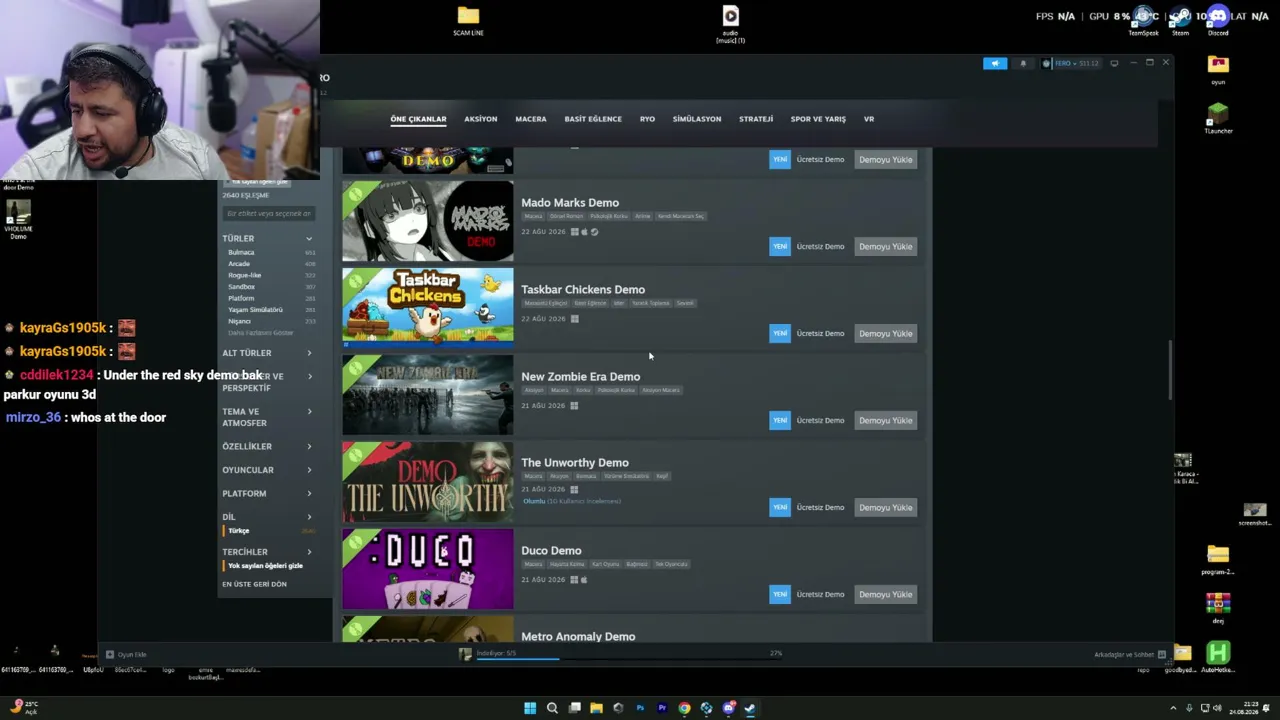This screenshot has height=720, width=1280.
Task: Click Demoyu Yükle for Mado Marks Demo
Action: [886, 247]
